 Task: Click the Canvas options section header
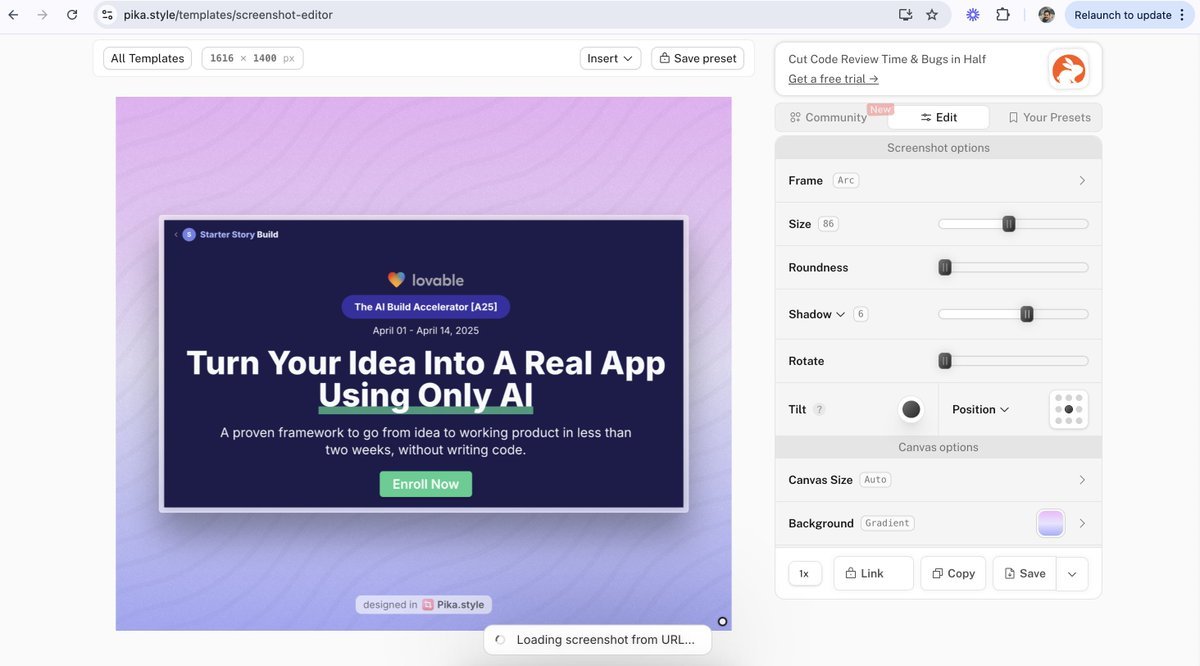tap(938, 447)
